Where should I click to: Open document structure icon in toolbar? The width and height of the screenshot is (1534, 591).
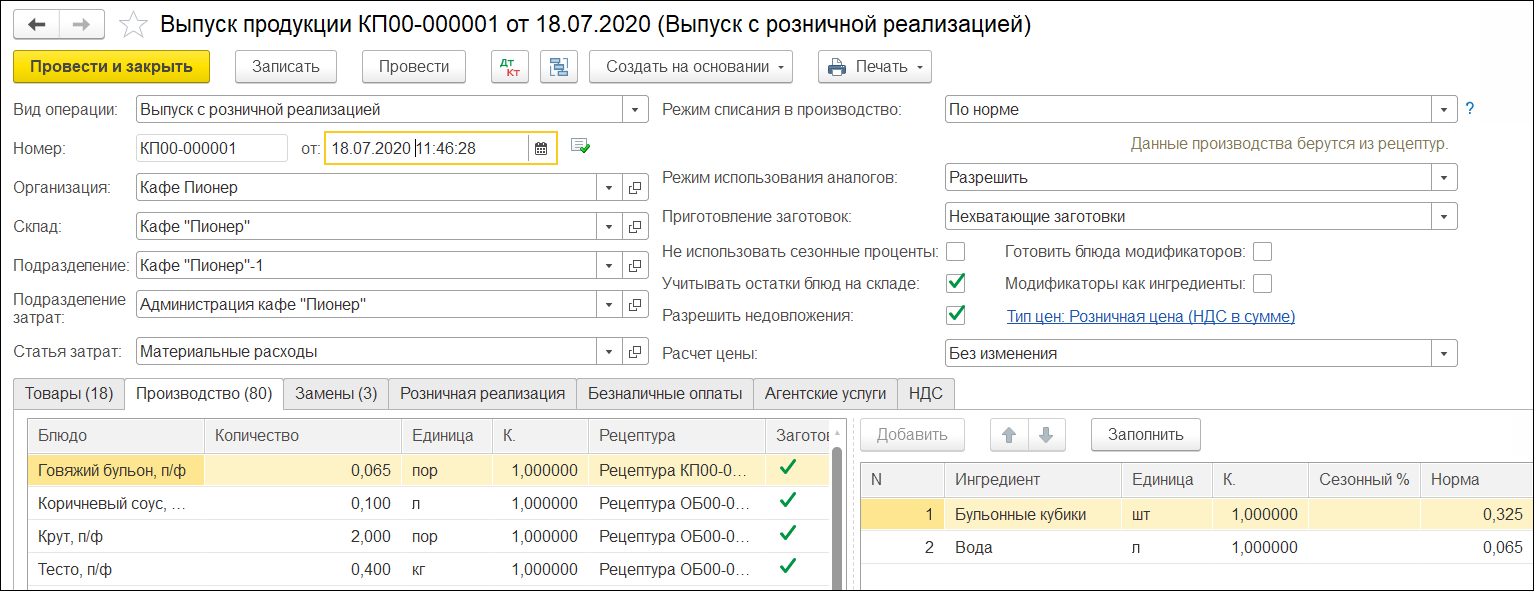click(x=559, y=67)
